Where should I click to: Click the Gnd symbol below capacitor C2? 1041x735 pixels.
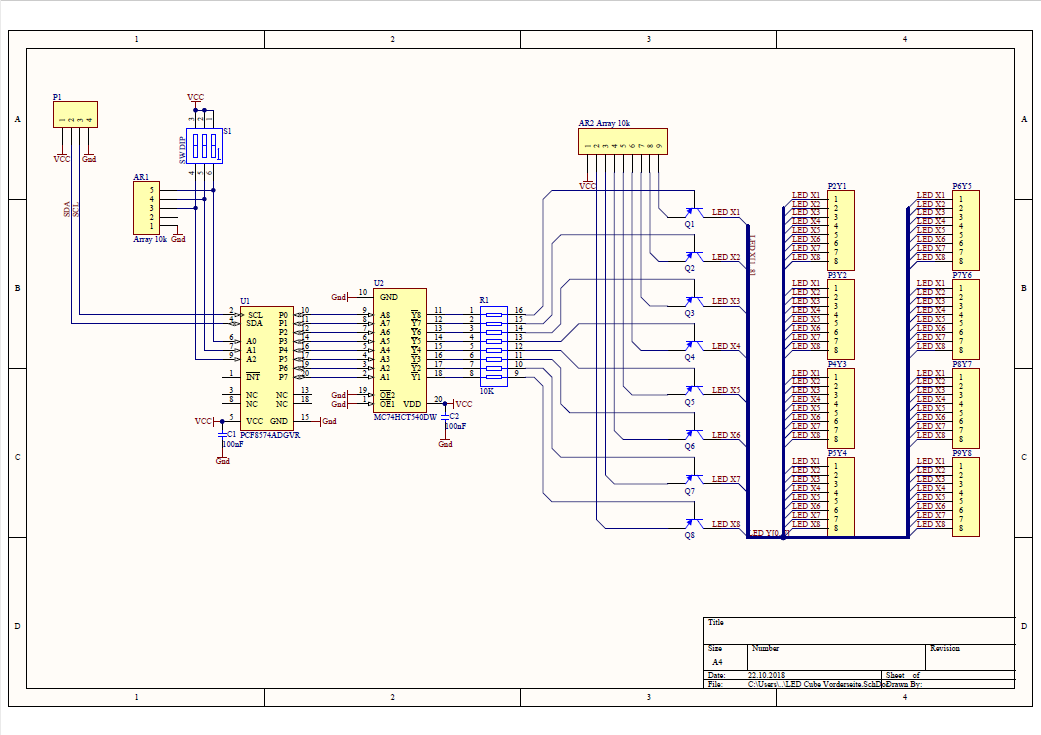tap(445, 442)
